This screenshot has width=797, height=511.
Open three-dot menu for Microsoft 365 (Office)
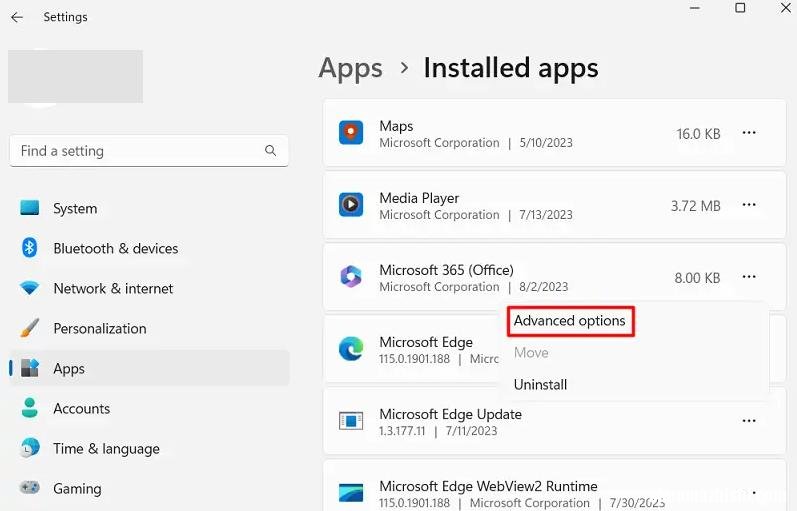[x=749, y=277]
